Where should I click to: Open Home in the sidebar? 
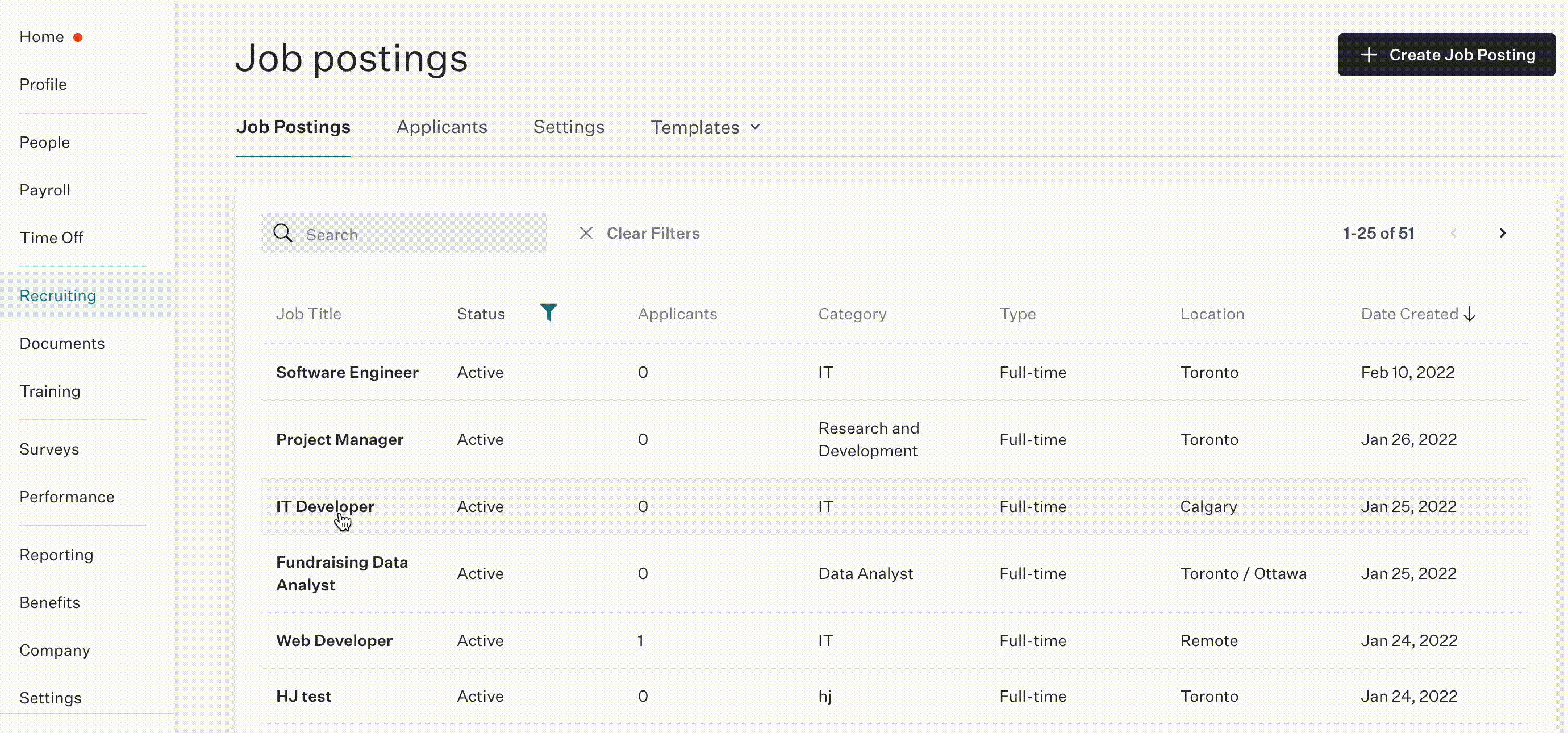click(x=41, y=36)
